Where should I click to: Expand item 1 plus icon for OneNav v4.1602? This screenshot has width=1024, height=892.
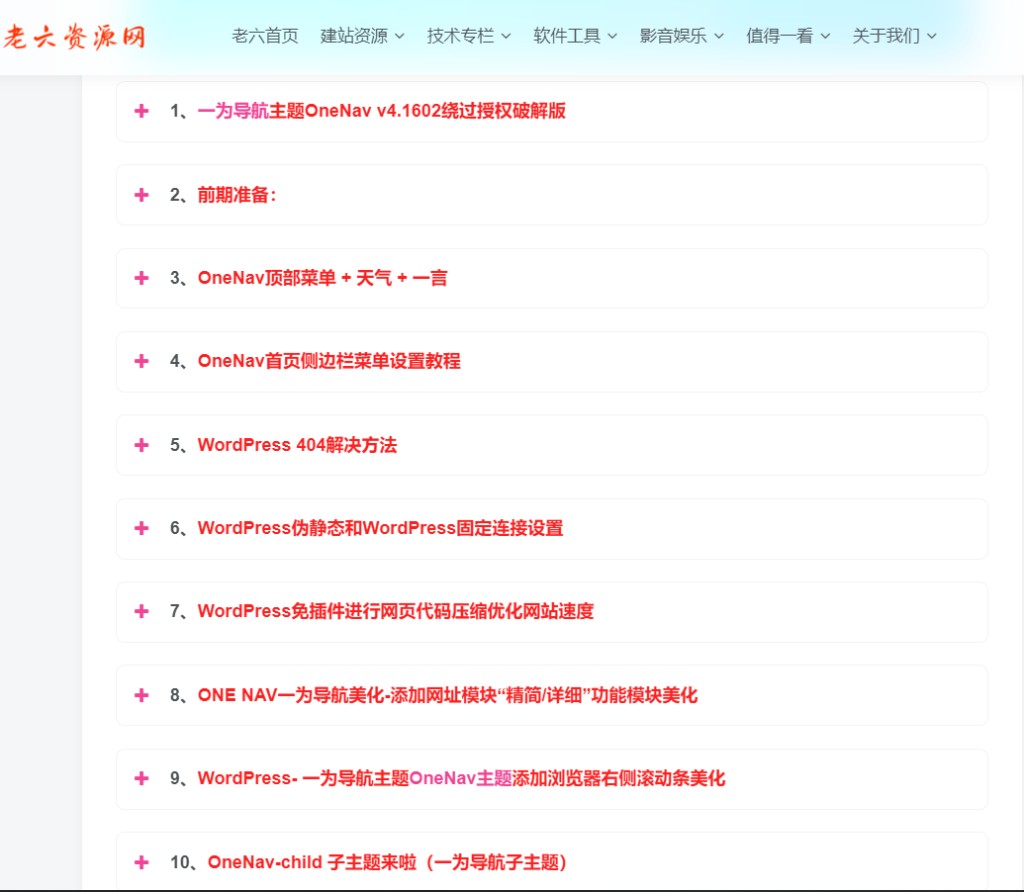click(x=141, y=111)
